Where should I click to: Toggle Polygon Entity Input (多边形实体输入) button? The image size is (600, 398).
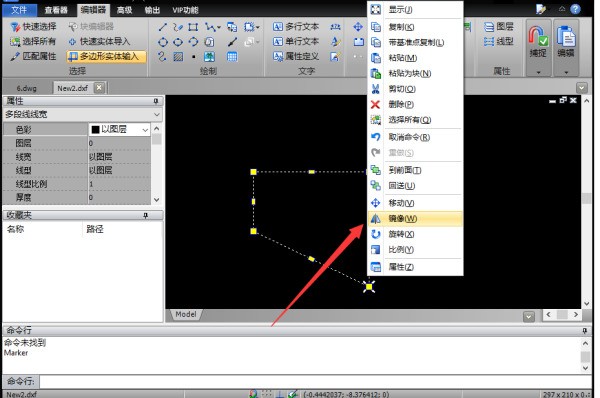pyautogui.click(x=106, y=57)
